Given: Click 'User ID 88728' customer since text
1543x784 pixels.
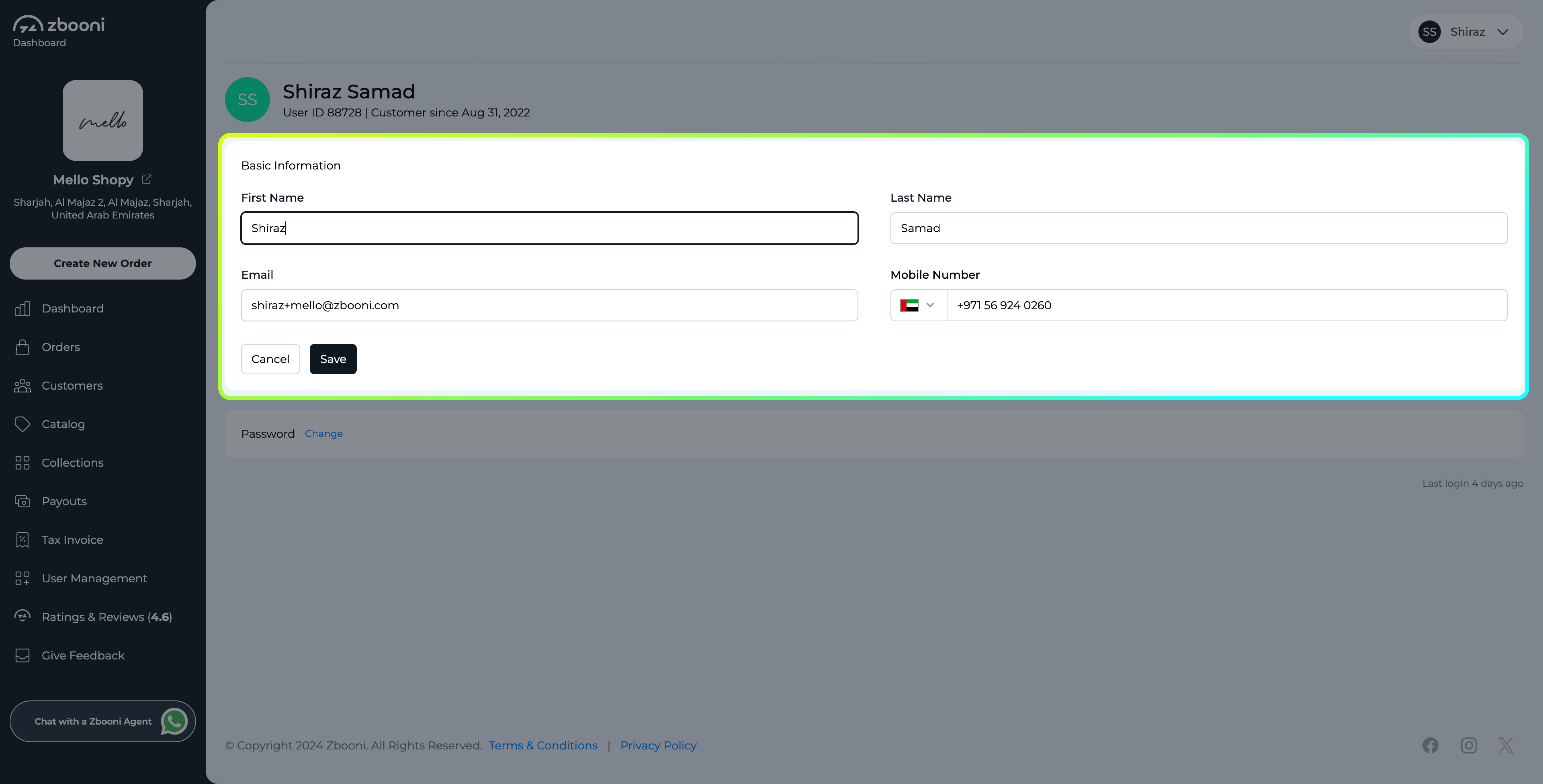Looking at the screenshot, I should pos(406,113).
